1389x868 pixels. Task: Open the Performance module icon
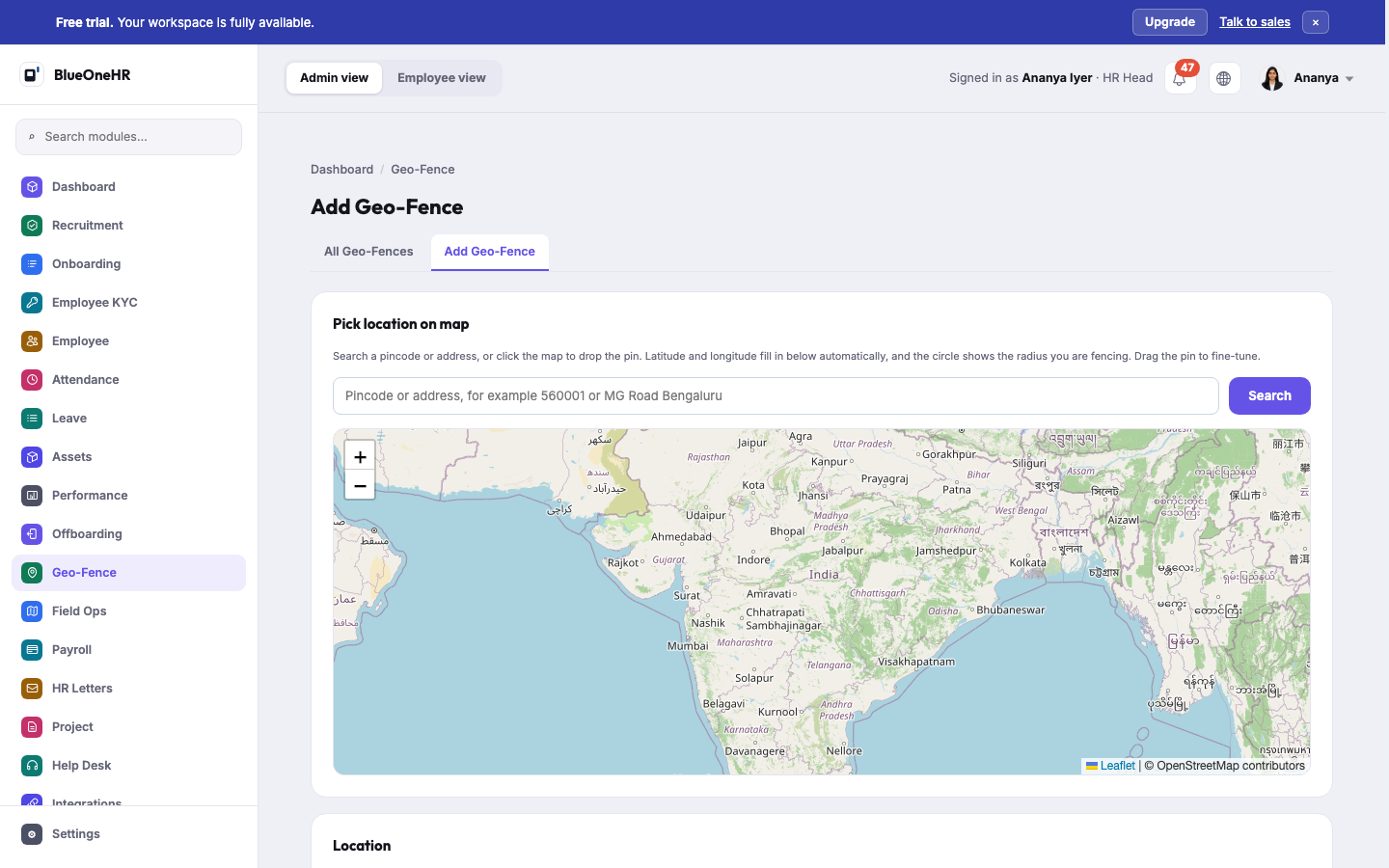tap(32, 496)
